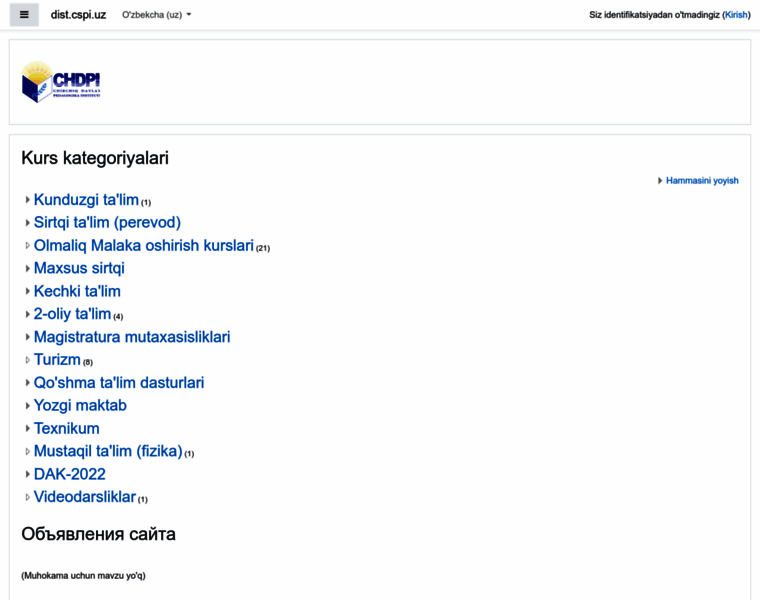Viewport: 760px width, 600px height.
Task: Expand the Maxsus sirtqi category arrow
Action: (28, 268)
